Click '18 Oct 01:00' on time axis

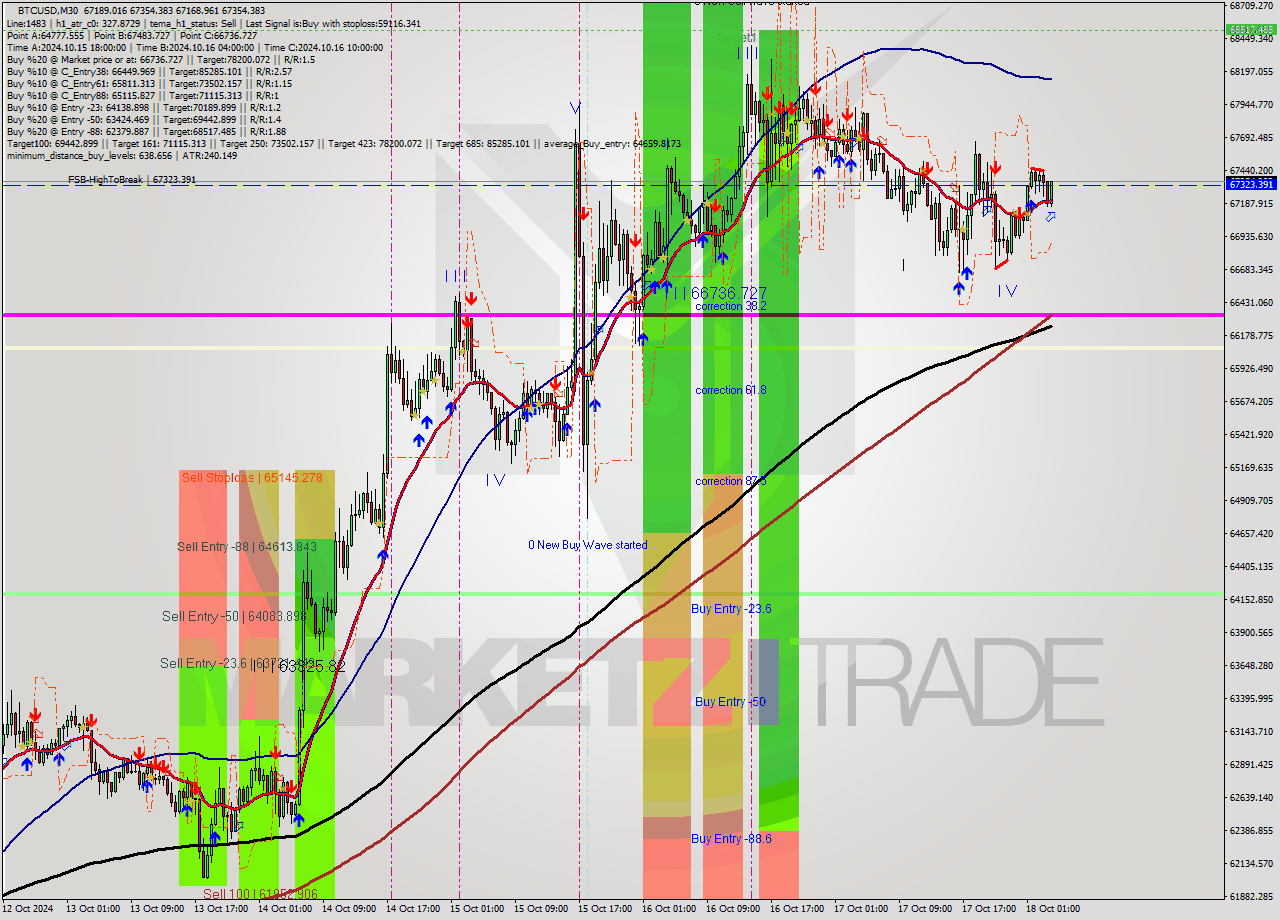(1053, 909)
